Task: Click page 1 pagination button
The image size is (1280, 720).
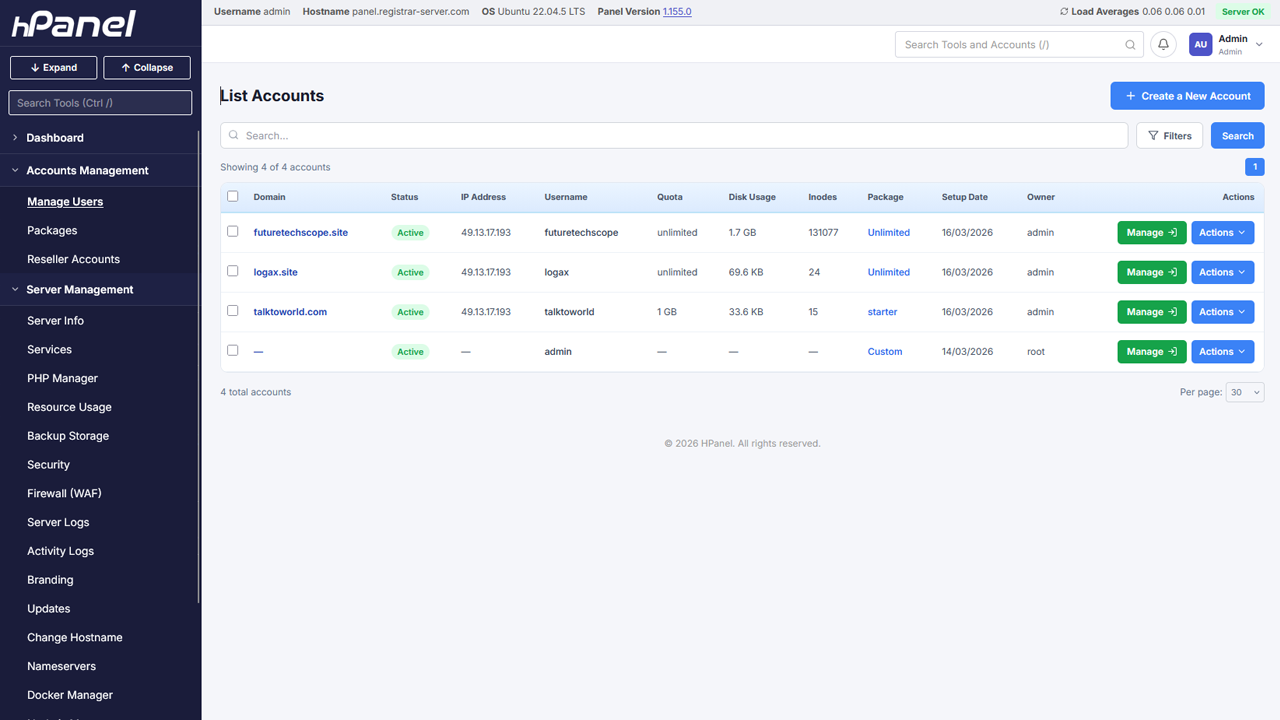Action: tap(1255, 167)
